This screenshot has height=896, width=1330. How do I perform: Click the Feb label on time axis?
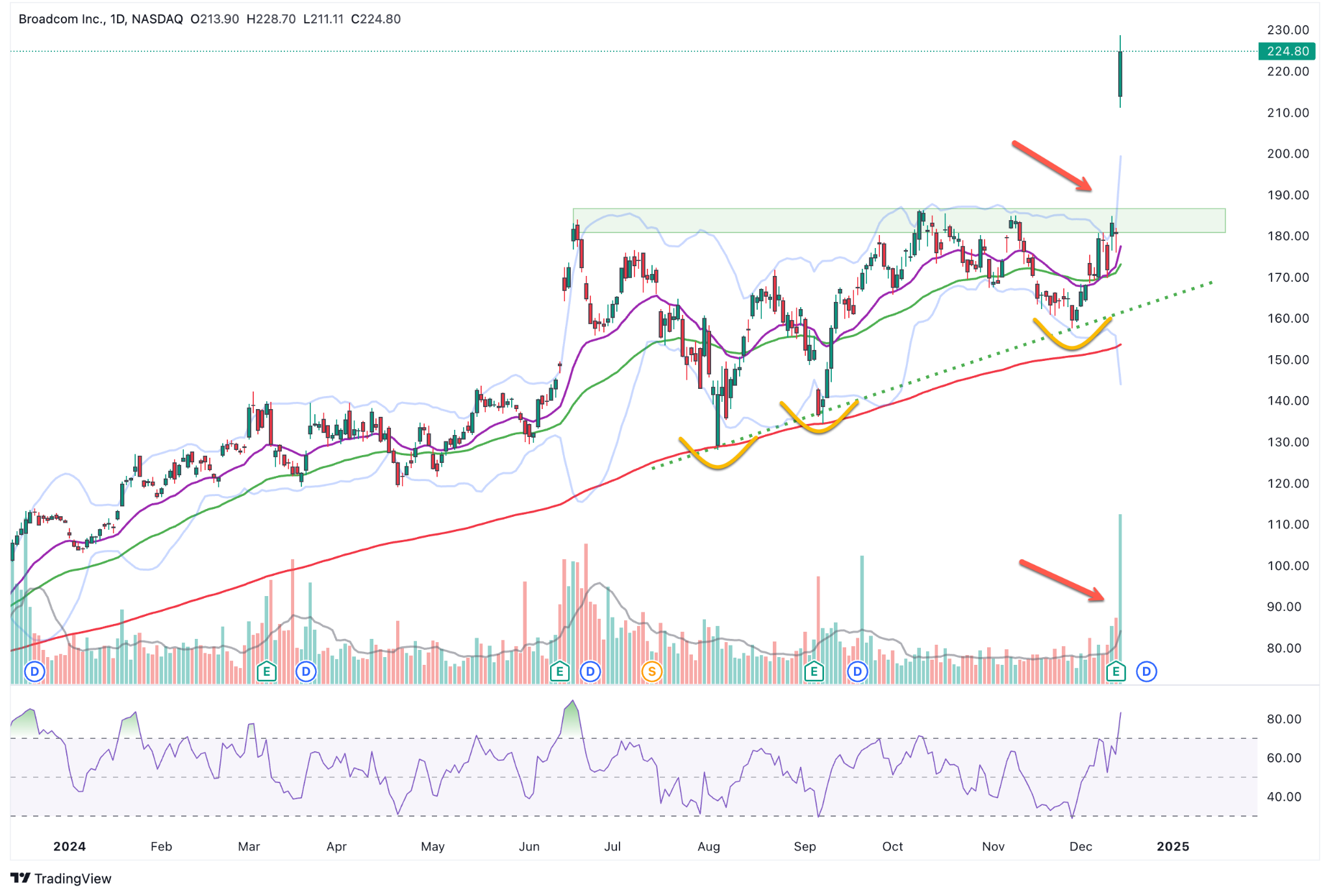(161, 847)
